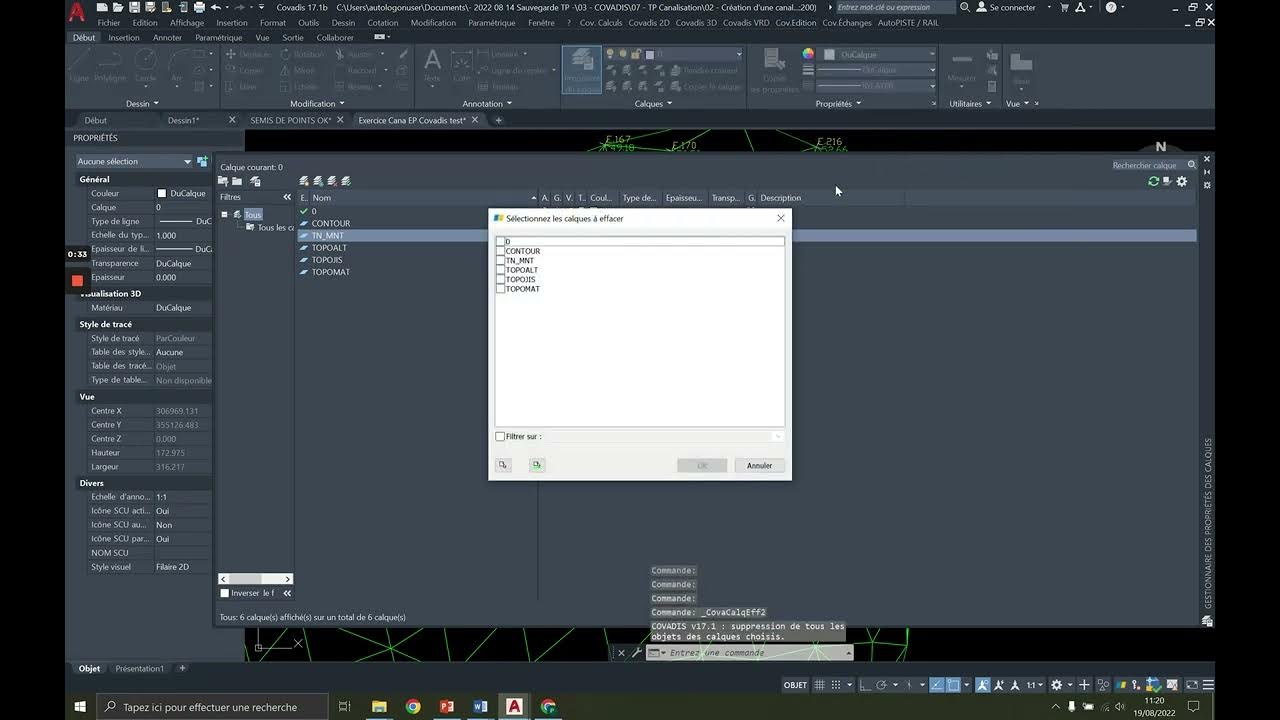Add a new drawing tab with plus
The image size is (1280, 720).
click(498, 120)
